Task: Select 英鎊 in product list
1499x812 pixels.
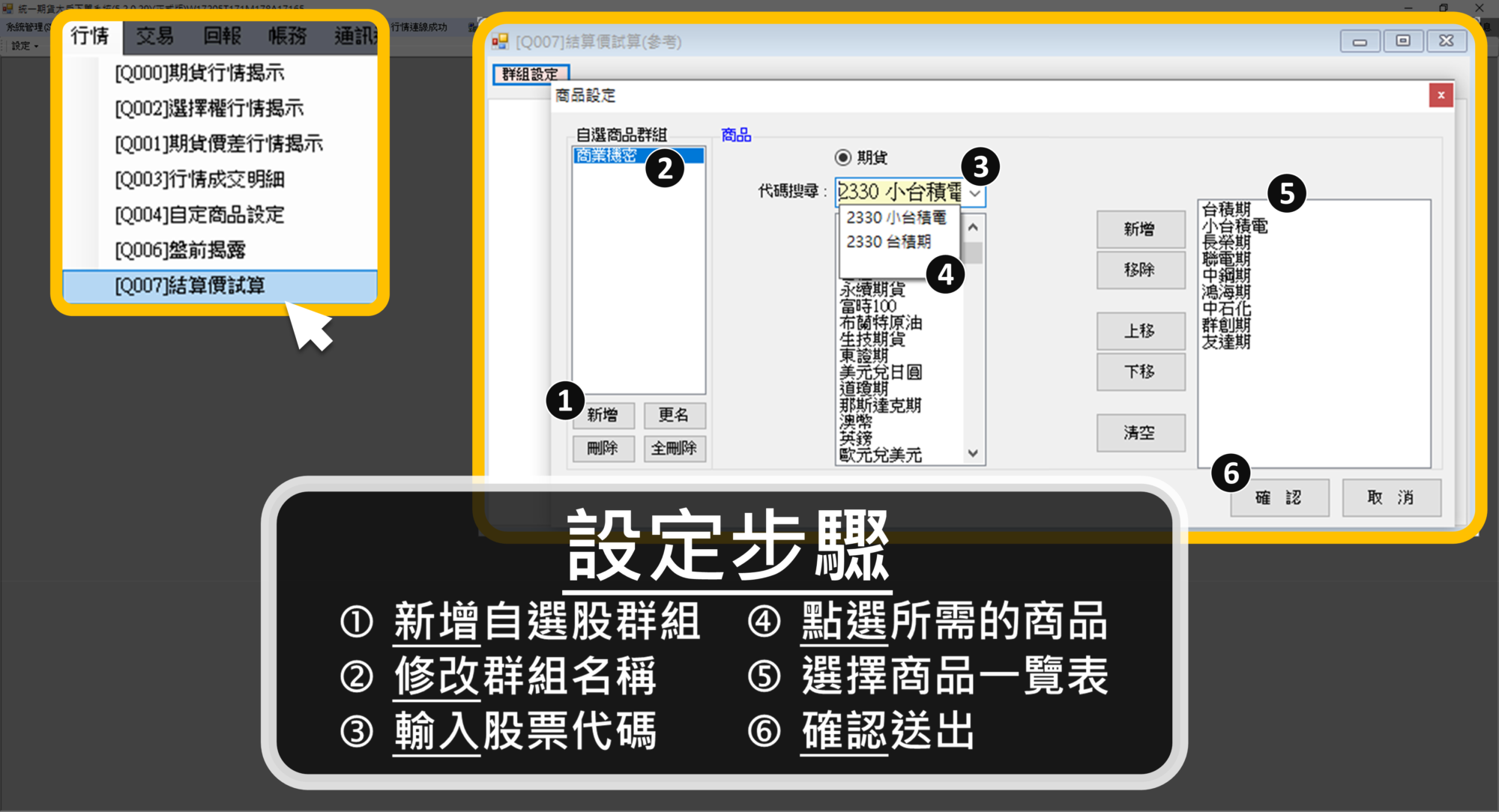Action: point(856,438)
